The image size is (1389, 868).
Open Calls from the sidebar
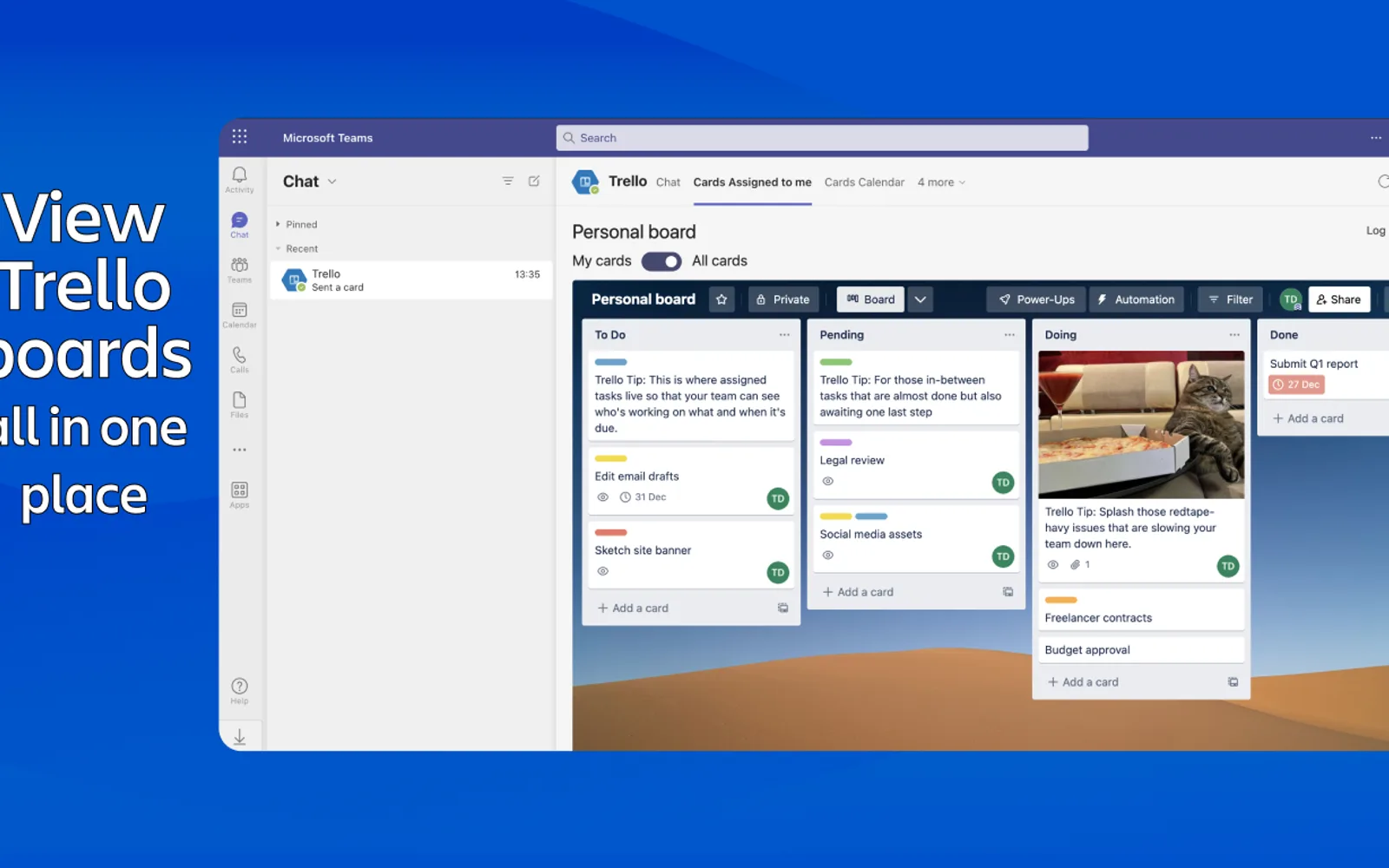pos(240,359)
